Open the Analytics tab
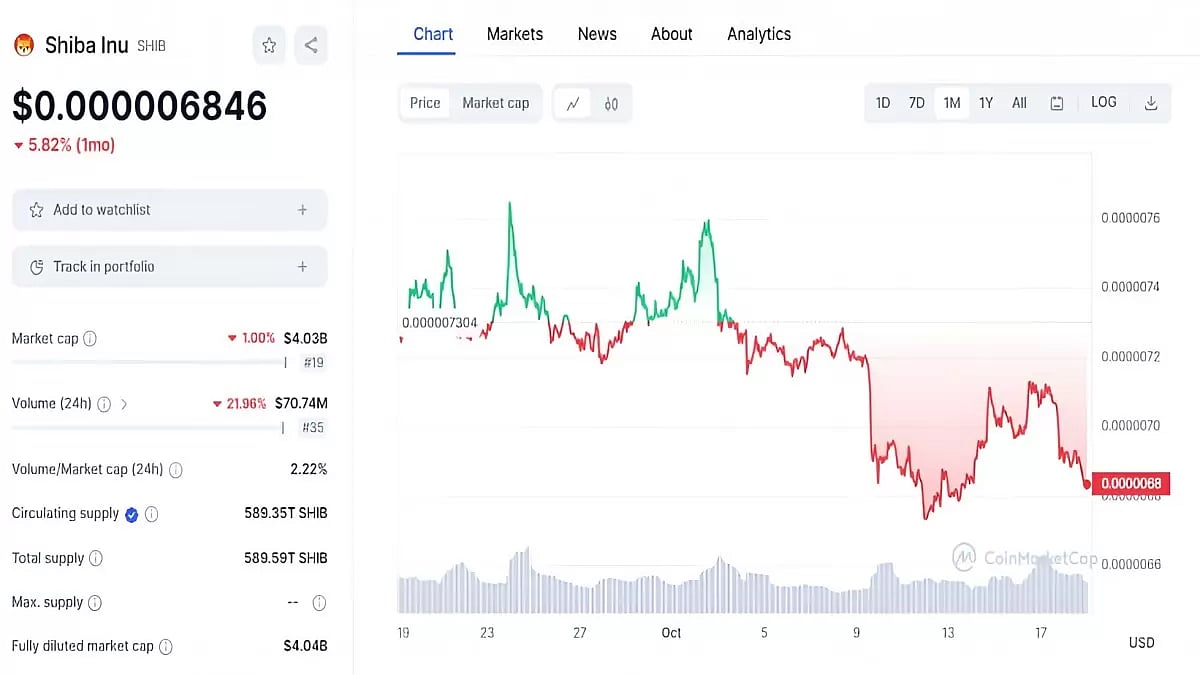 [759, 34]
